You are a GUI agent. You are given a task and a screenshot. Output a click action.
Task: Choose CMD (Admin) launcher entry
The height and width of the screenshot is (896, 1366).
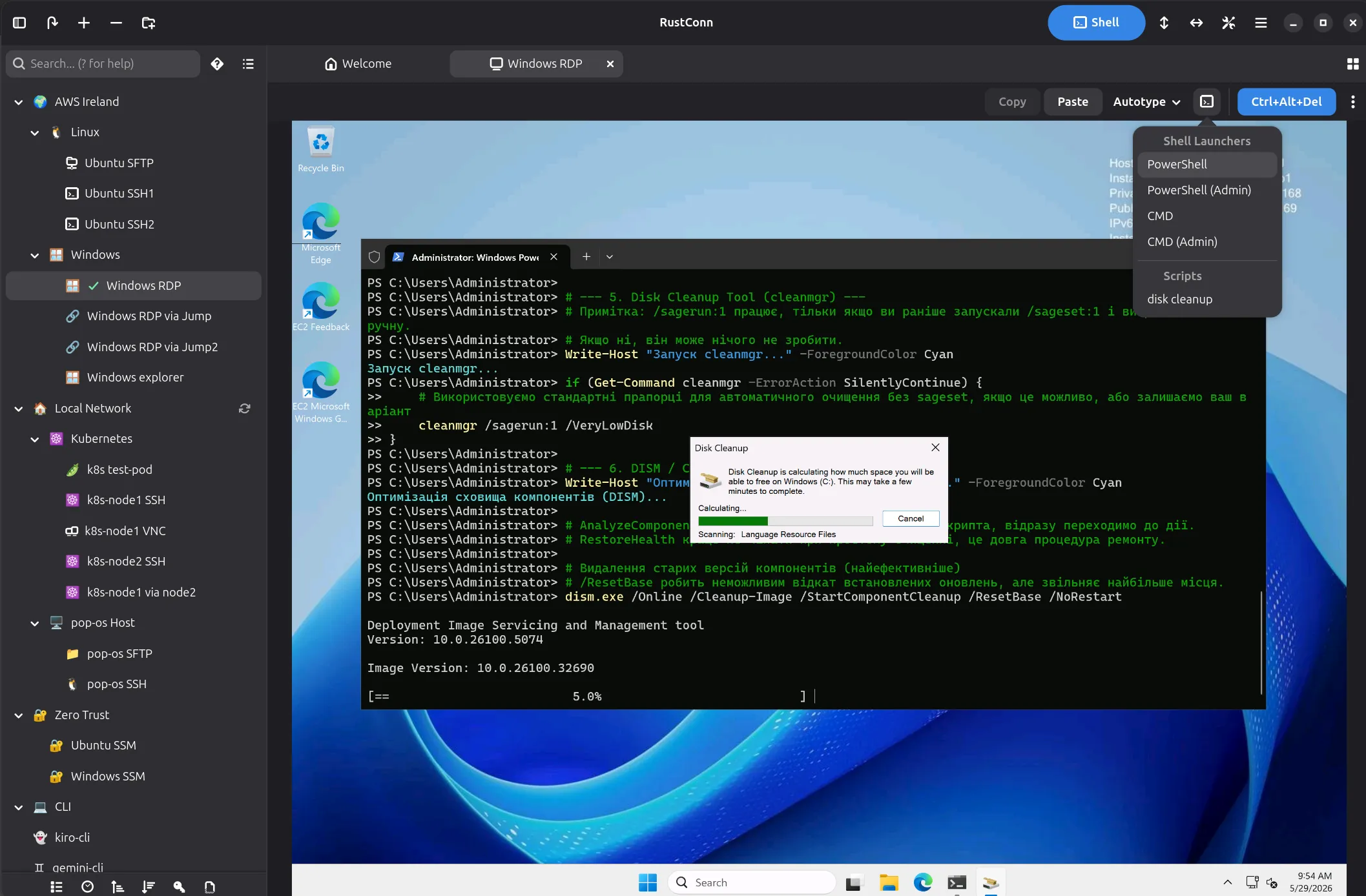(1206, 241)
